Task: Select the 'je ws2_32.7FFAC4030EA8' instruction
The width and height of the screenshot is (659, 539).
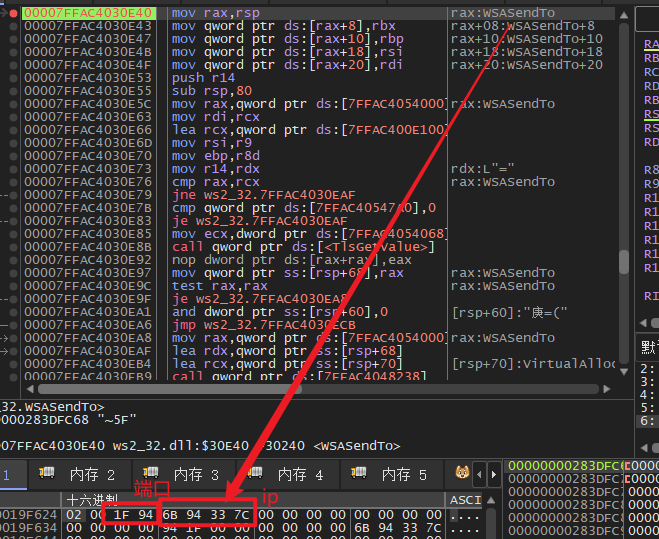Action: (x=260, y=299)
